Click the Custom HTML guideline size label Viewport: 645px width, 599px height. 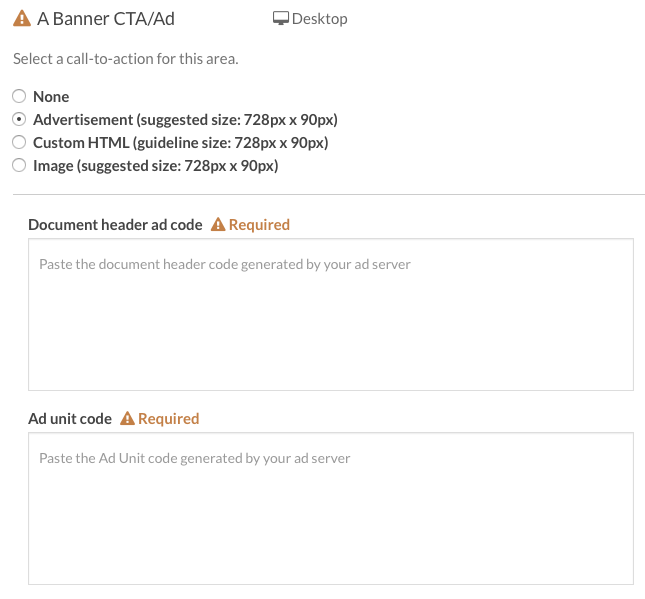[181, 143]
